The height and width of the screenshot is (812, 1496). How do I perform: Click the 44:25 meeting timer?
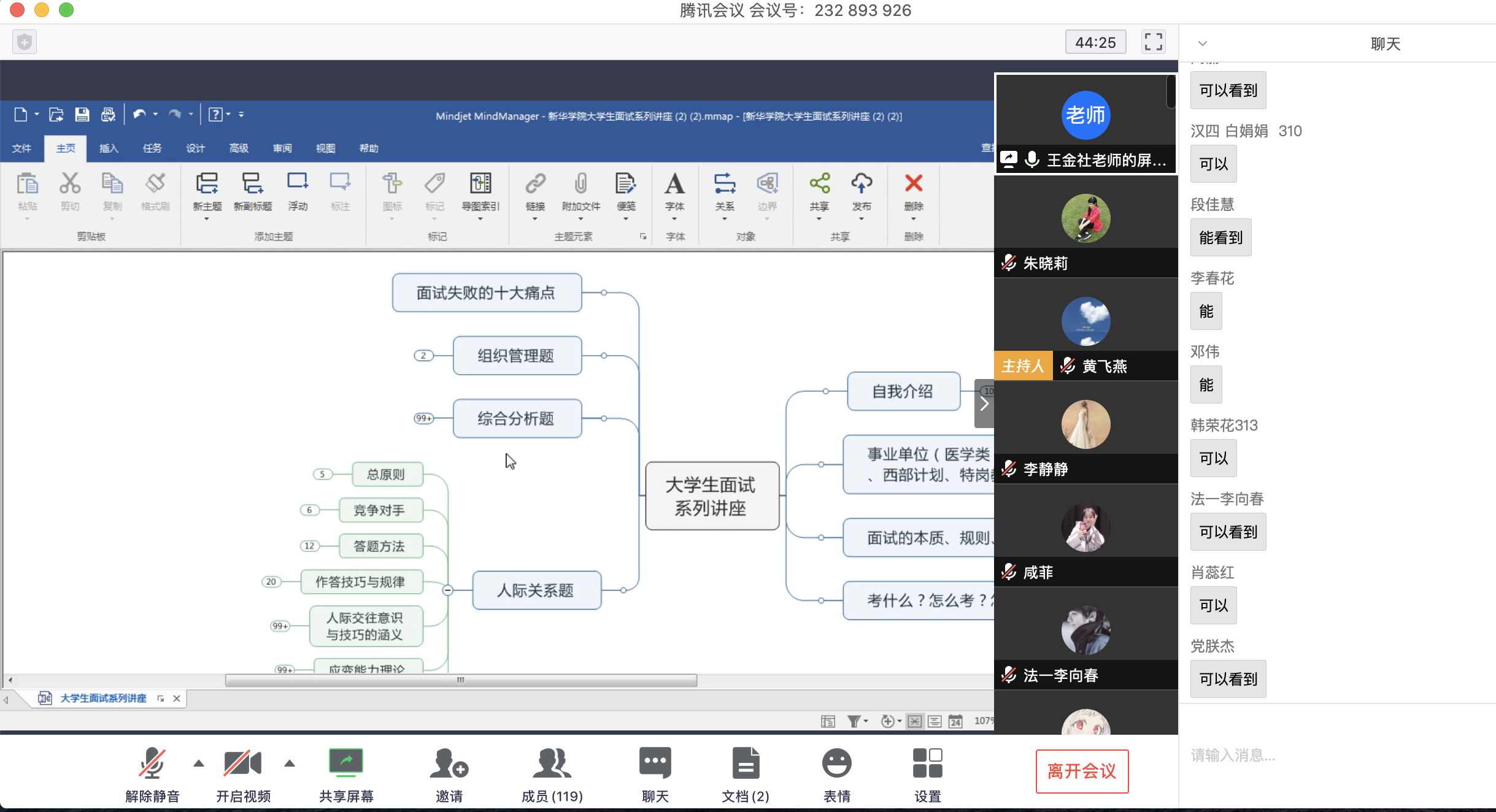click(1095, 42)
